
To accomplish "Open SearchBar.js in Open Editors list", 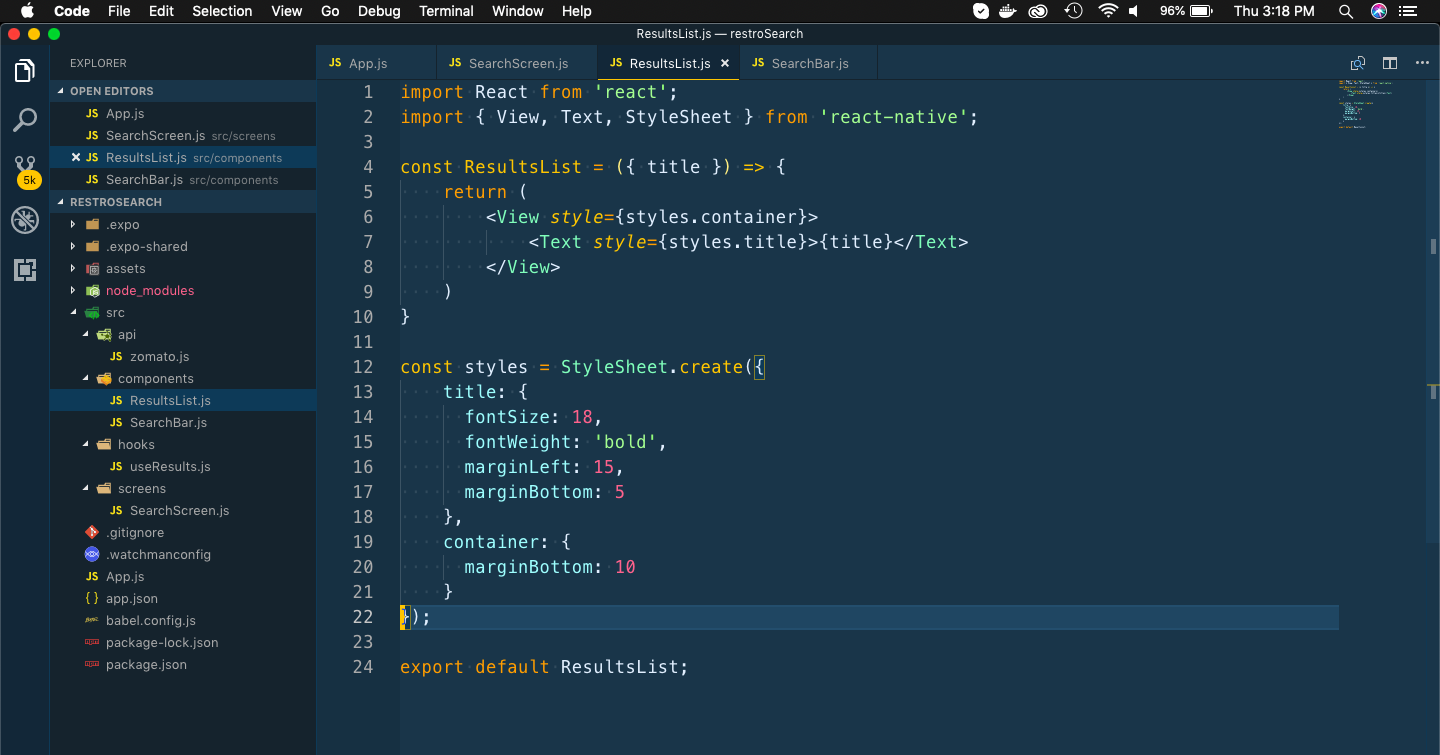I will [183, 179].
